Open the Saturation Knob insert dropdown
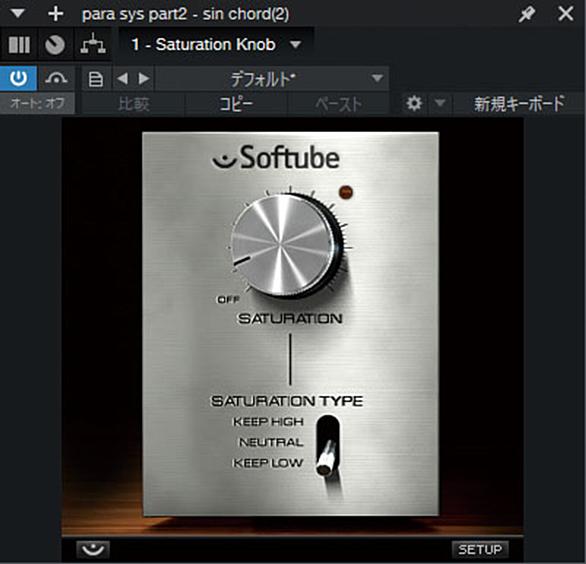The width and height of the screenshot is (586, 564). 216,45
